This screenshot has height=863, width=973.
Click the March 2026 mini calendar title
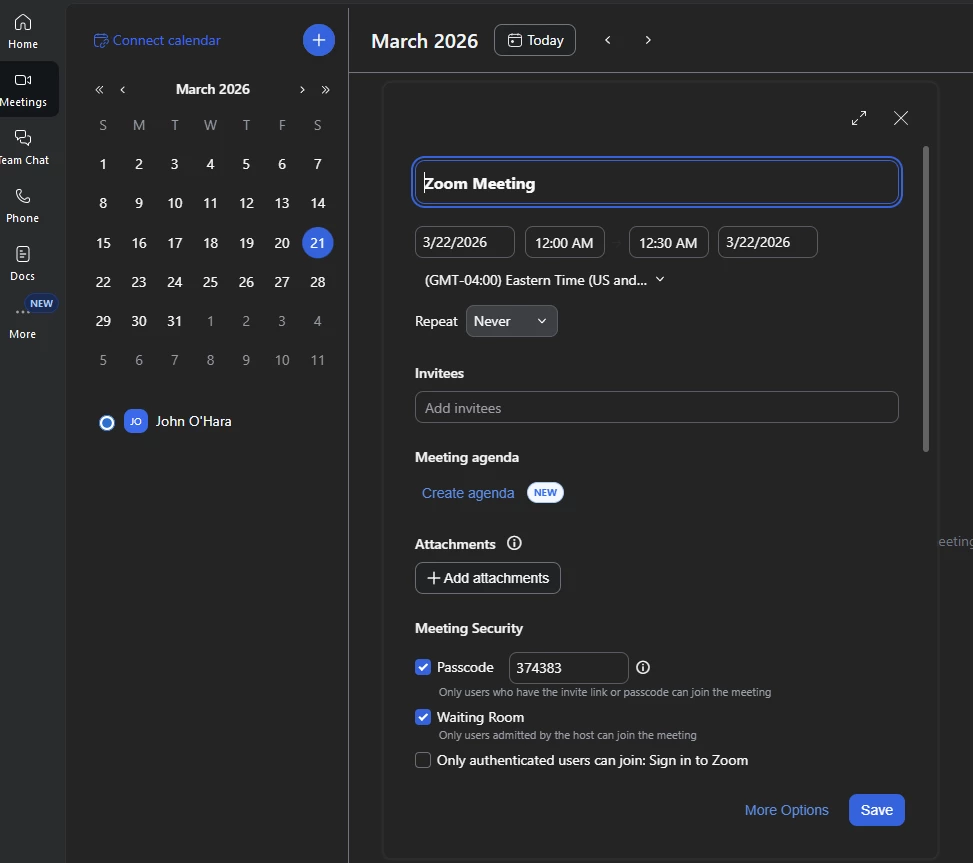(x=213, y=89)
